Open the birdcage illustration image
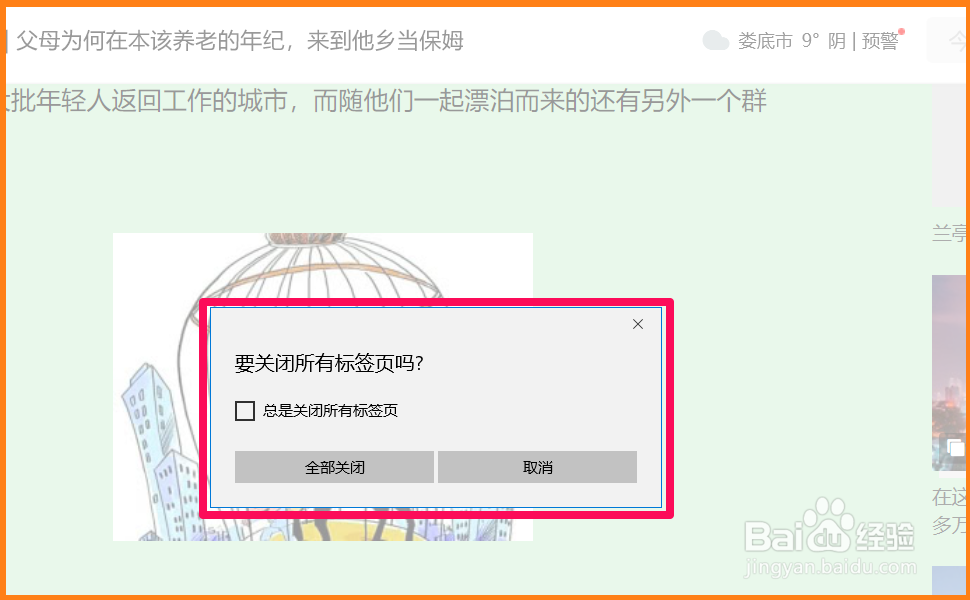The width and height of the screenshot is (970, 600). pyautogui.click(x=323, y=387)
